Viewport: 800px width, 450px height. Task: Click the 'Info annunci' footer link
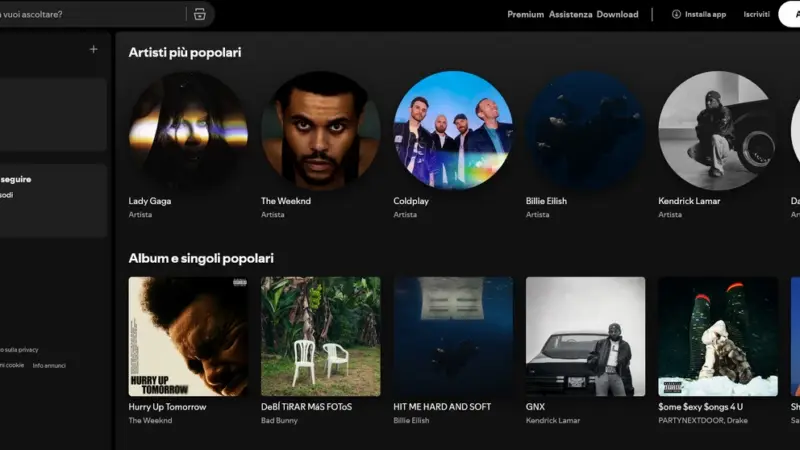(x=49, y=365)
